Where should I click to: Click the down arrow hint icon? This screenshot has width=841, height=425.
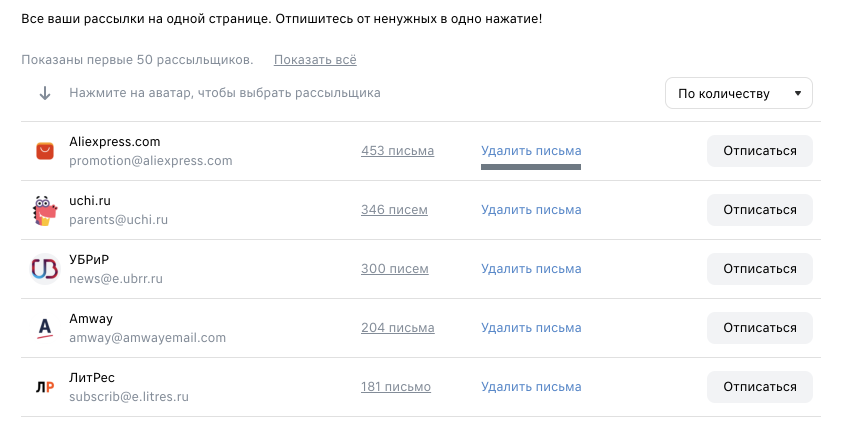[45, 93]
